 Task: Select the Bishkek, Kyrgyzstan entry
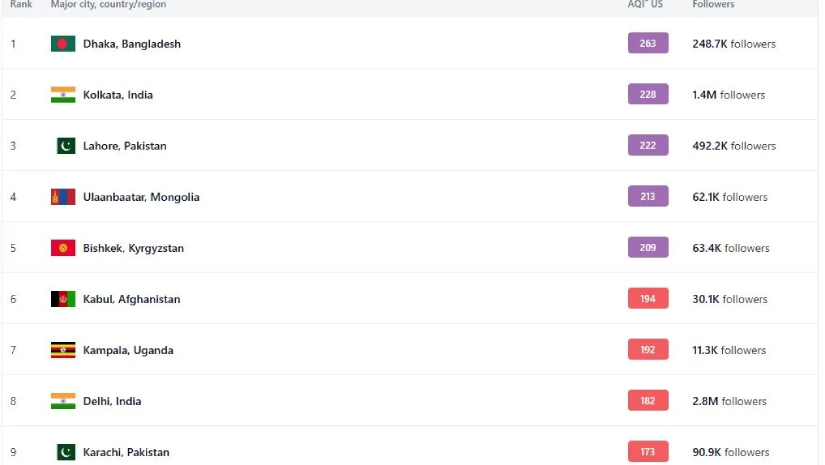(x=133, y=248)
